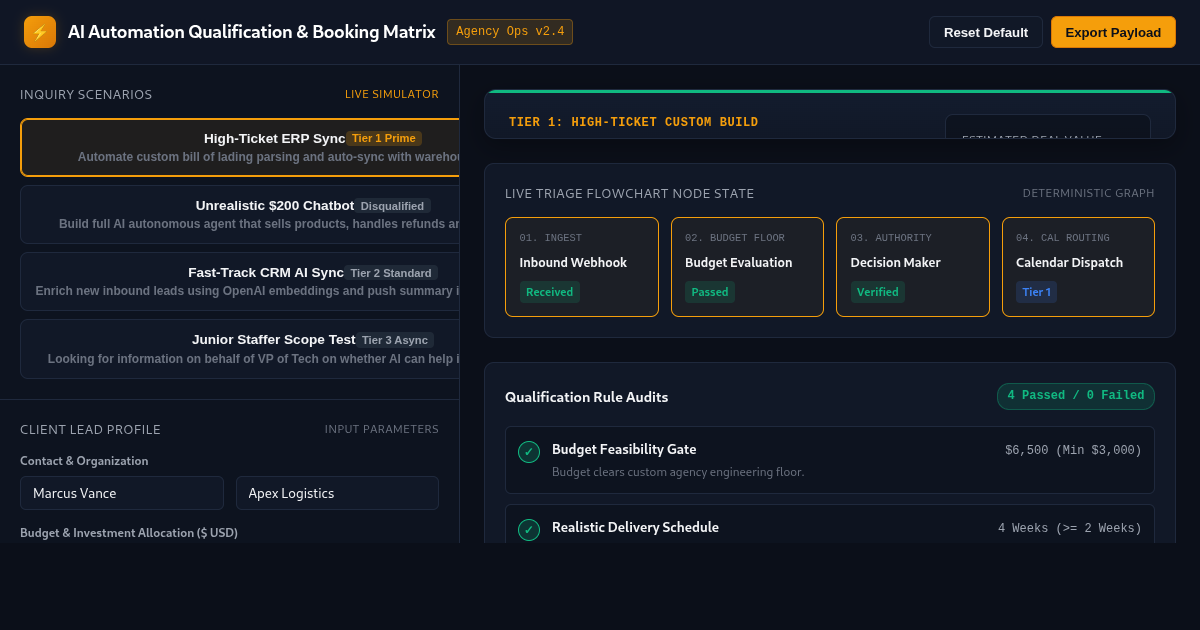
Task: Select the High-Ticket ERP Sync scenario
Action: [x=240, y=148]
